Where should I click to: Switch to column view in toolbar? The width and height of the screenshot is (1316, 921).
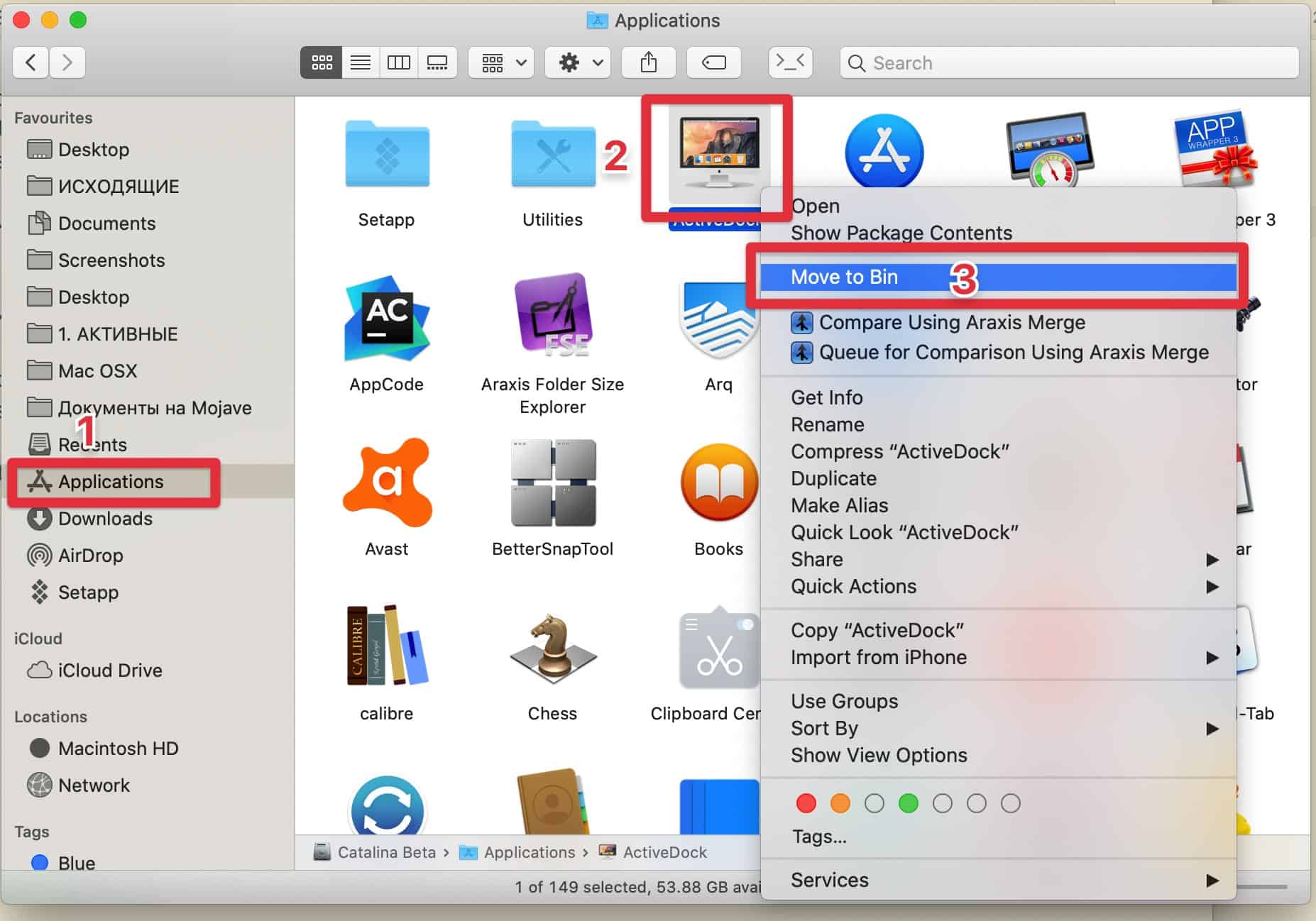pyautogui.click(x=398, y=62)
